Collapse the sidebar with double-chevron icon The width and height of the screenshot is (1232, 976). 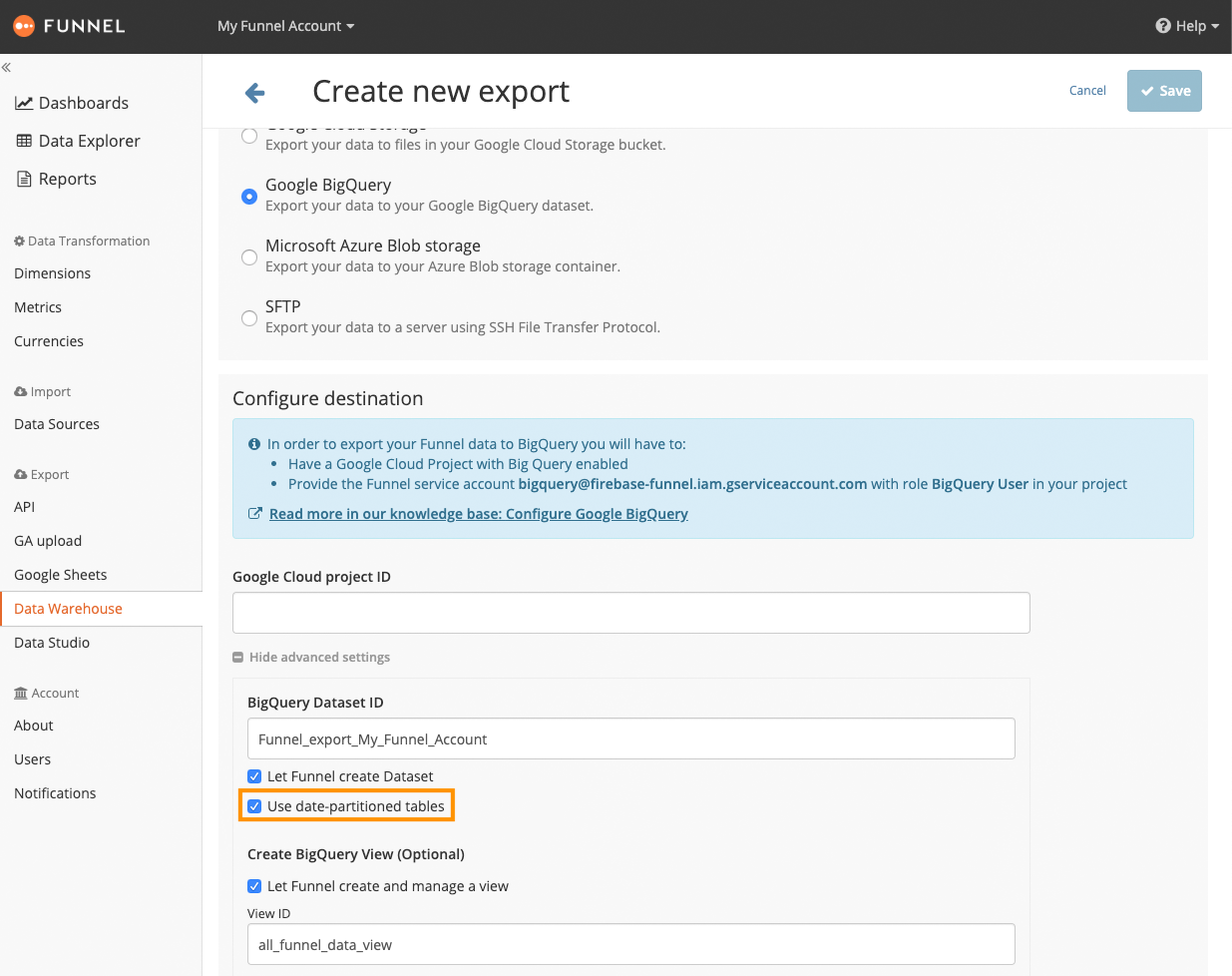tap(6, 68)
